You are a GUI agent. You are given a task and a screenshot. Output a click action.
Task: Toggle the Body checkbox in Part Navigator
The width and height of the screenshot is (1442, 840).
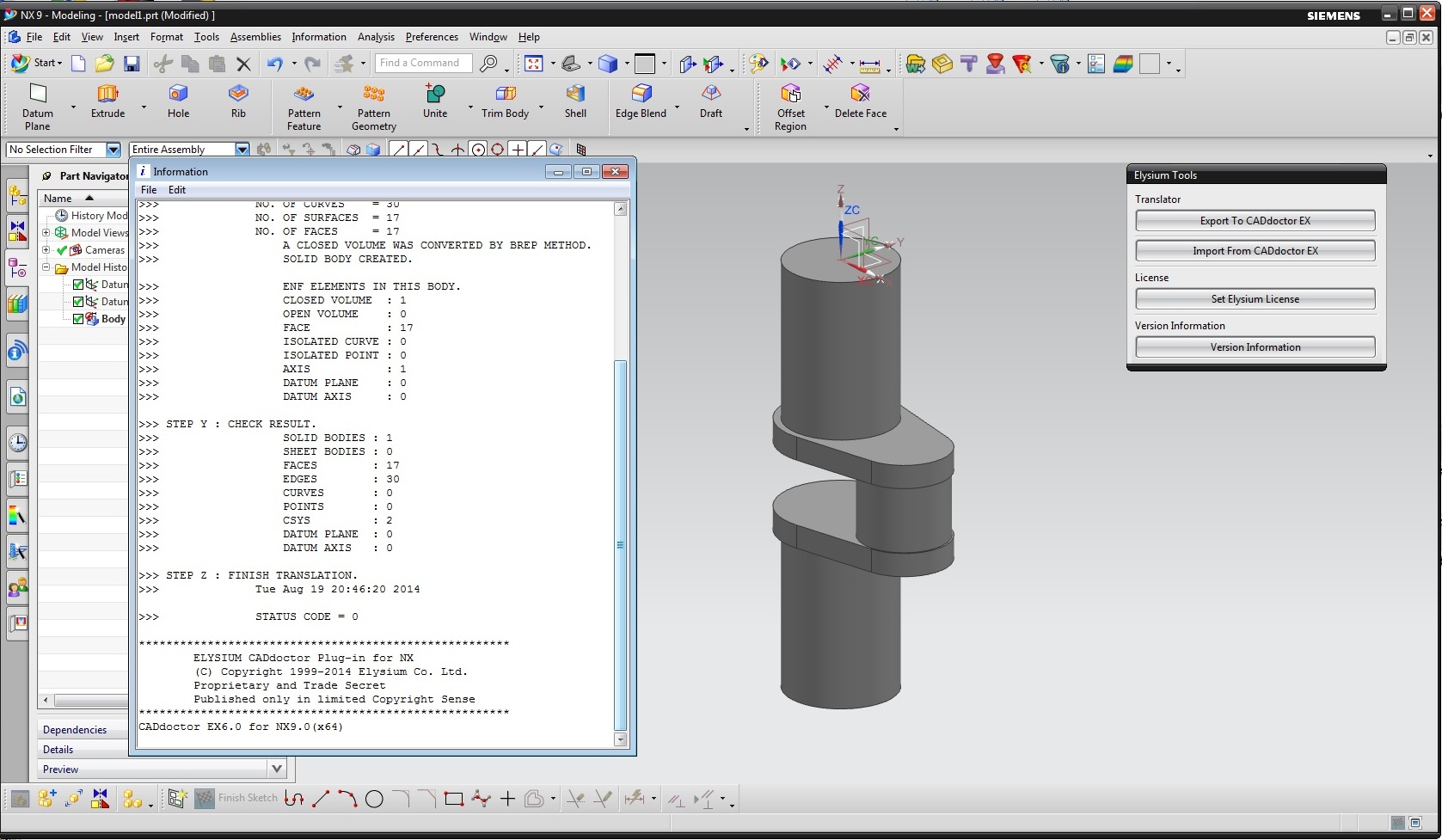78,319
